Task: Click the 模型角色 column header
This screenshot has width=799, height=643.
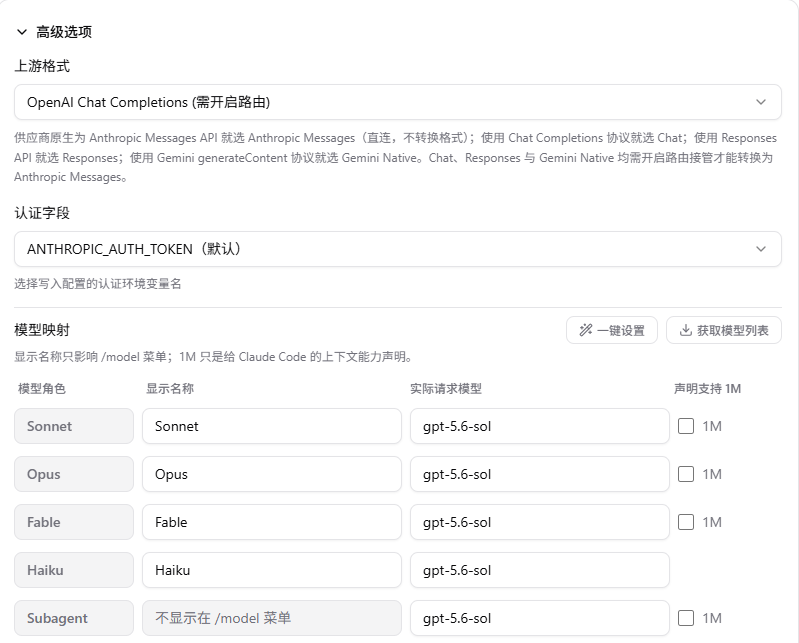Action: pos(42,389)
